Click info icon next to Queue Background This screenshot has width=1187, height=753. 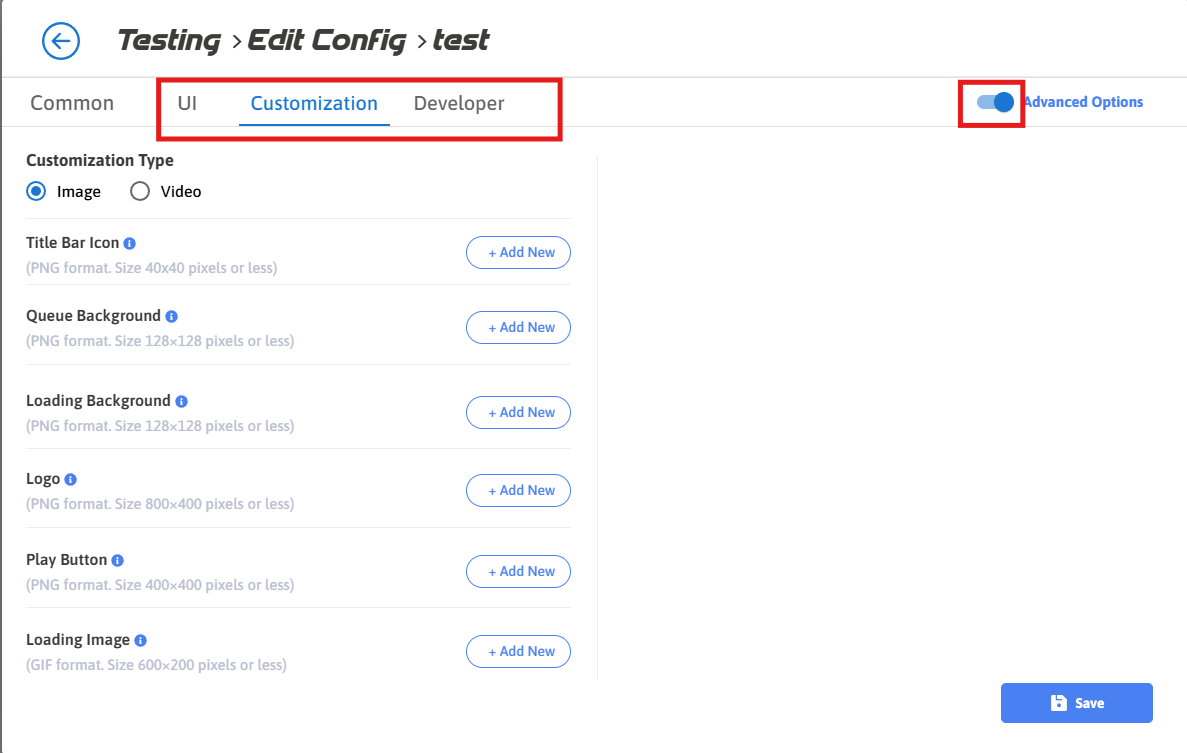172,316
